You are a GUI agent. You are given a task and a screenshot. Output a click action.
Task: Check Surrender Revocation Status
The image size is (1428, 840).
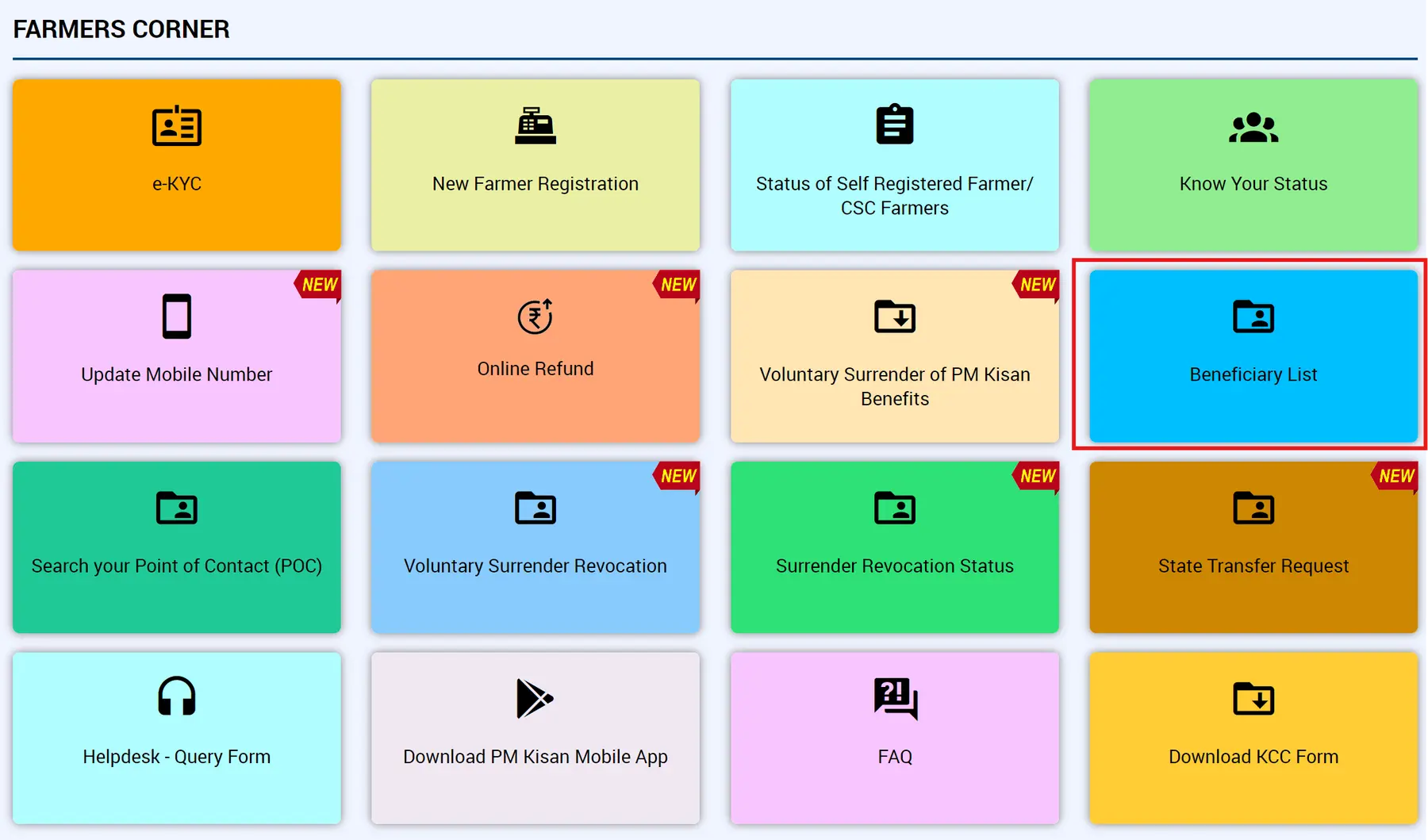pyautogui.click(x=894, y=547)
